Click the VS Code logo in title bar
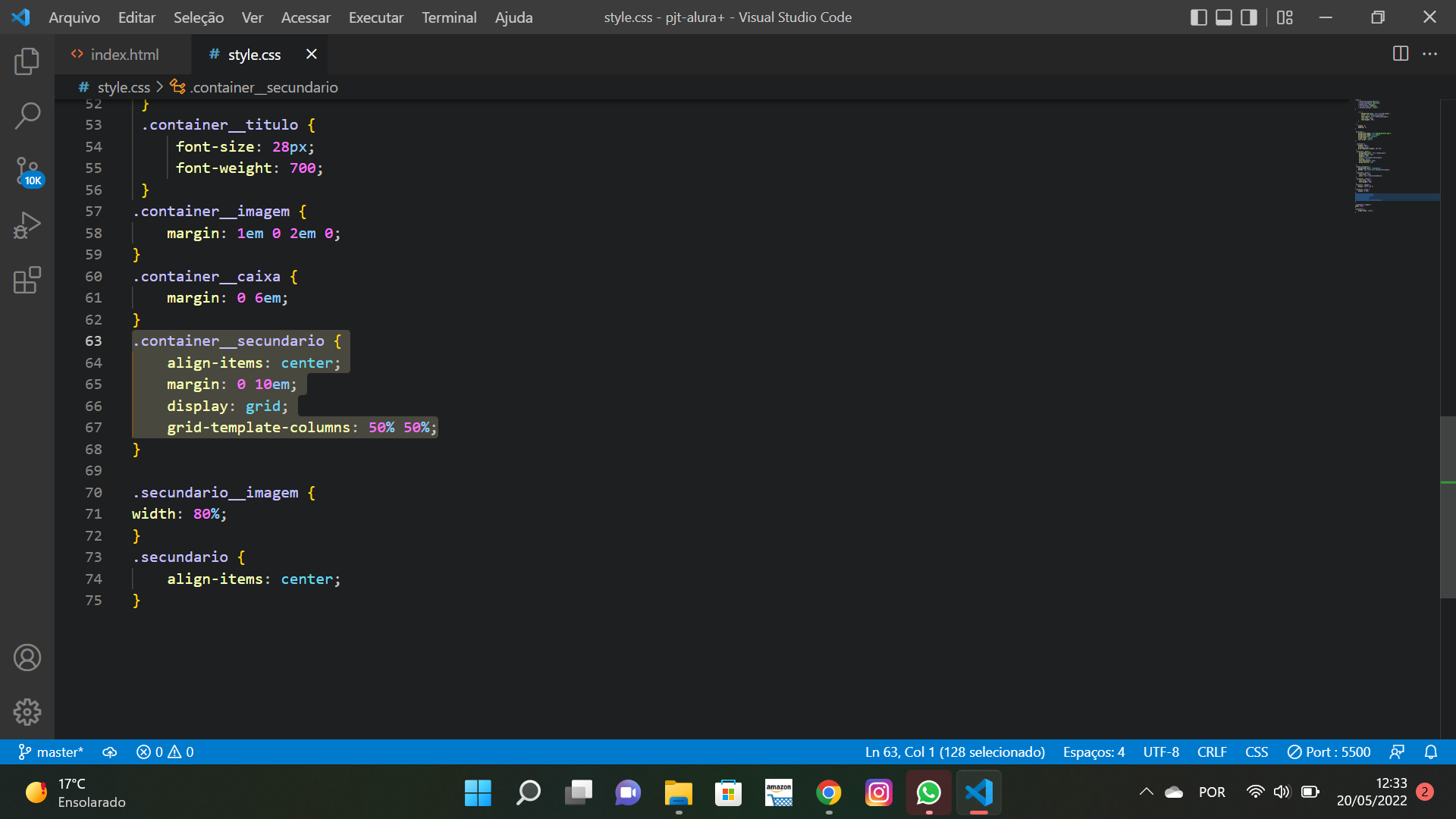This screenshot has height=819, width=1456. (x=20, y=17)
